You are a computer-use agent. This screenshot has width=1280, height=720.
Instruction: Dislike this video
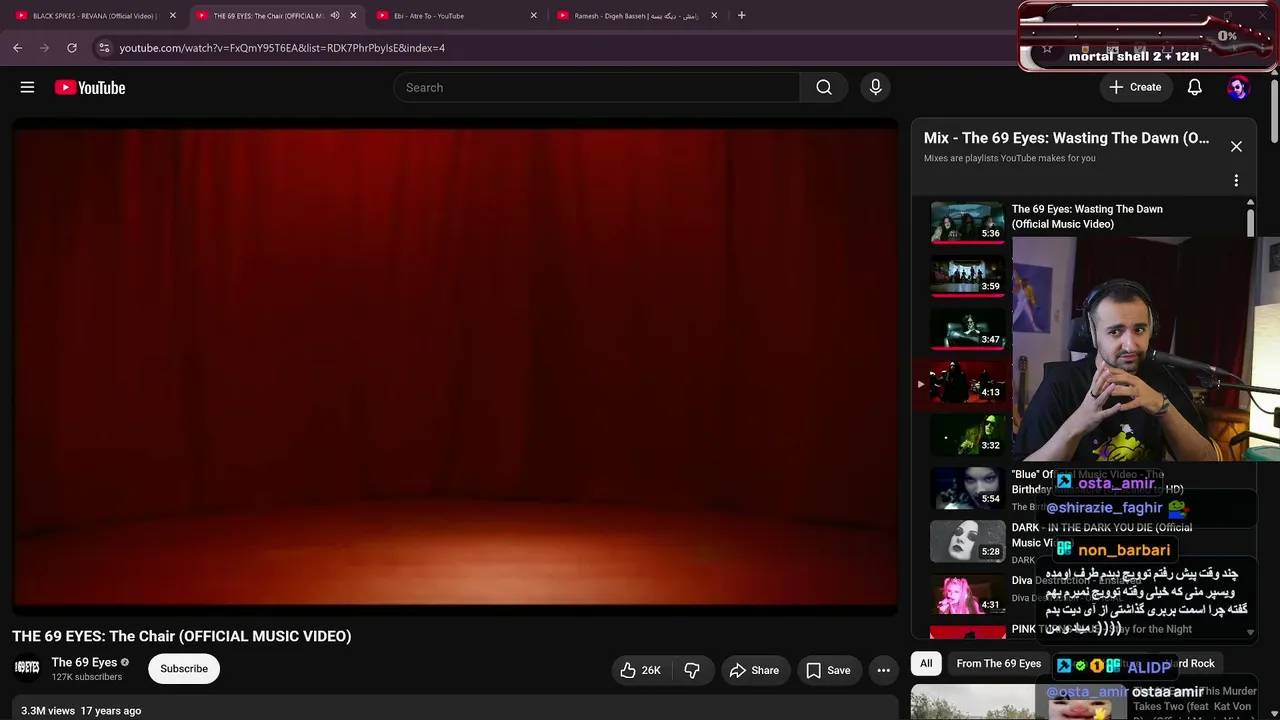click(692, 670)
